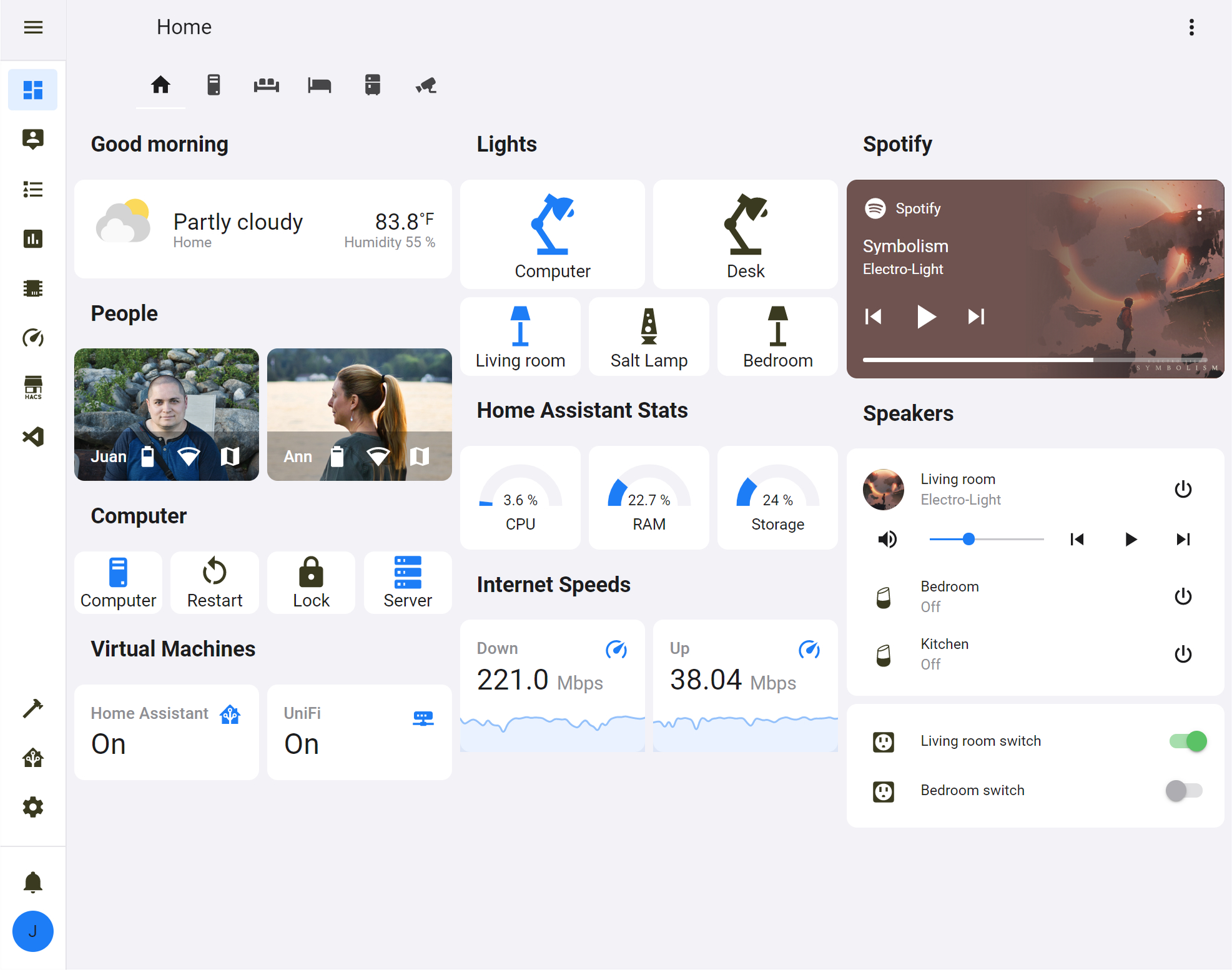Click the Server button under Computer
The image size is (1232, 970).
407,582
